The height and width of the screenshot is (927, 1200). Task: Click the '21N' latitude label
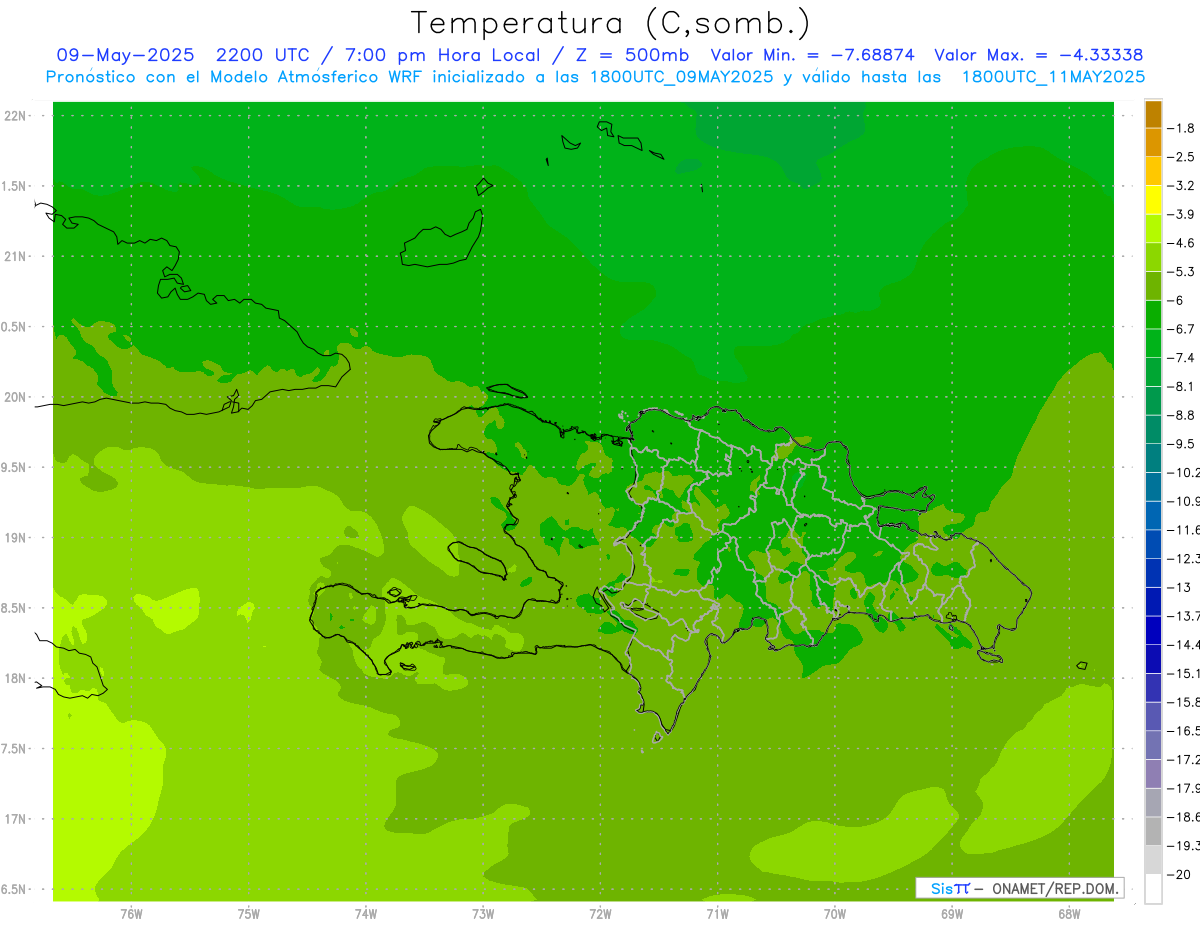tap(15, 256)
